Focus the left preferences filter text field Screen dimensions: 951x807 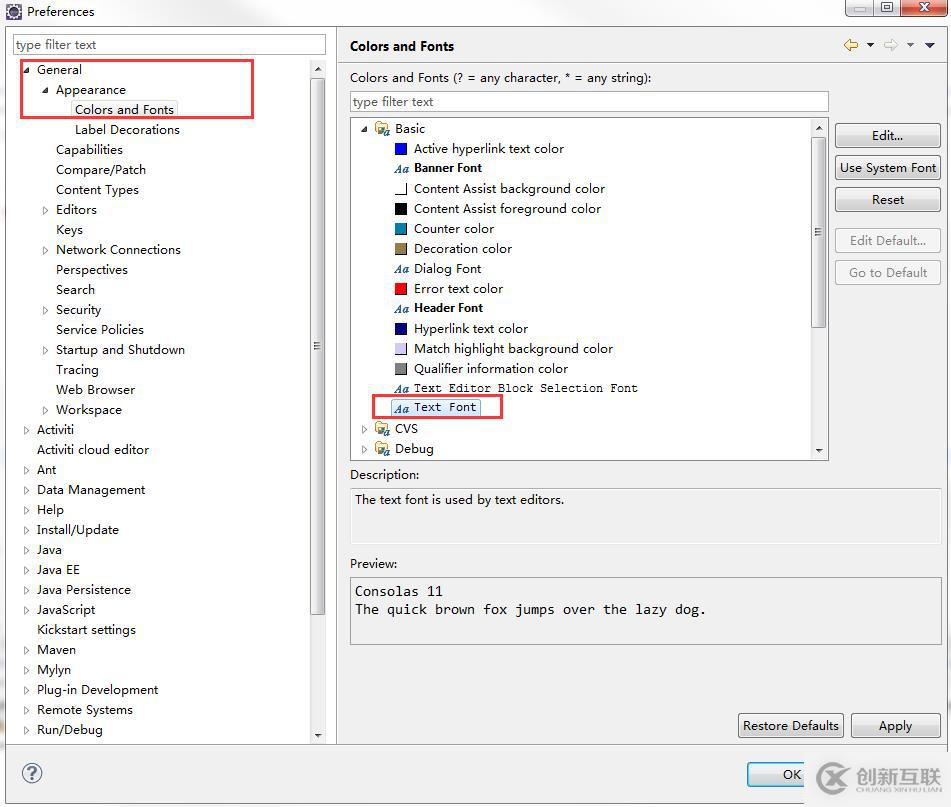pyautogui.click(x=169, y=45)
